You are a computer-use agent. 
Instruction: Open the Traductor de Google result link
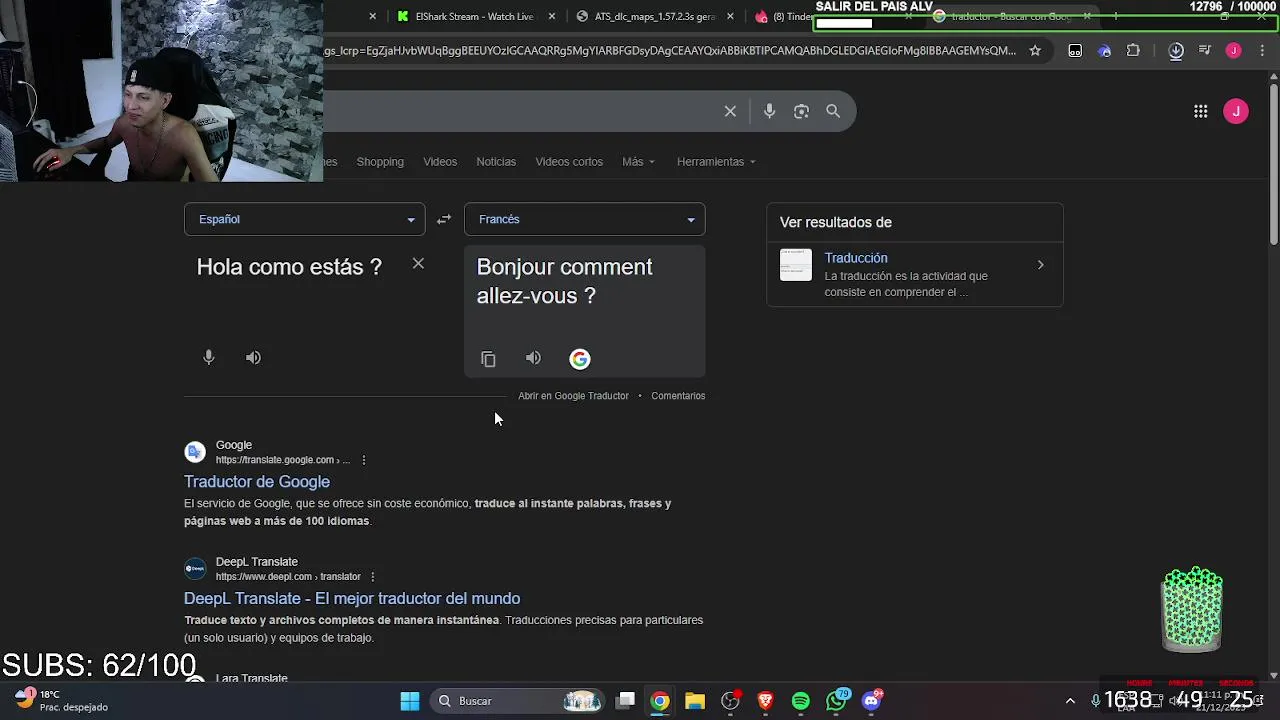click(257, 482)
